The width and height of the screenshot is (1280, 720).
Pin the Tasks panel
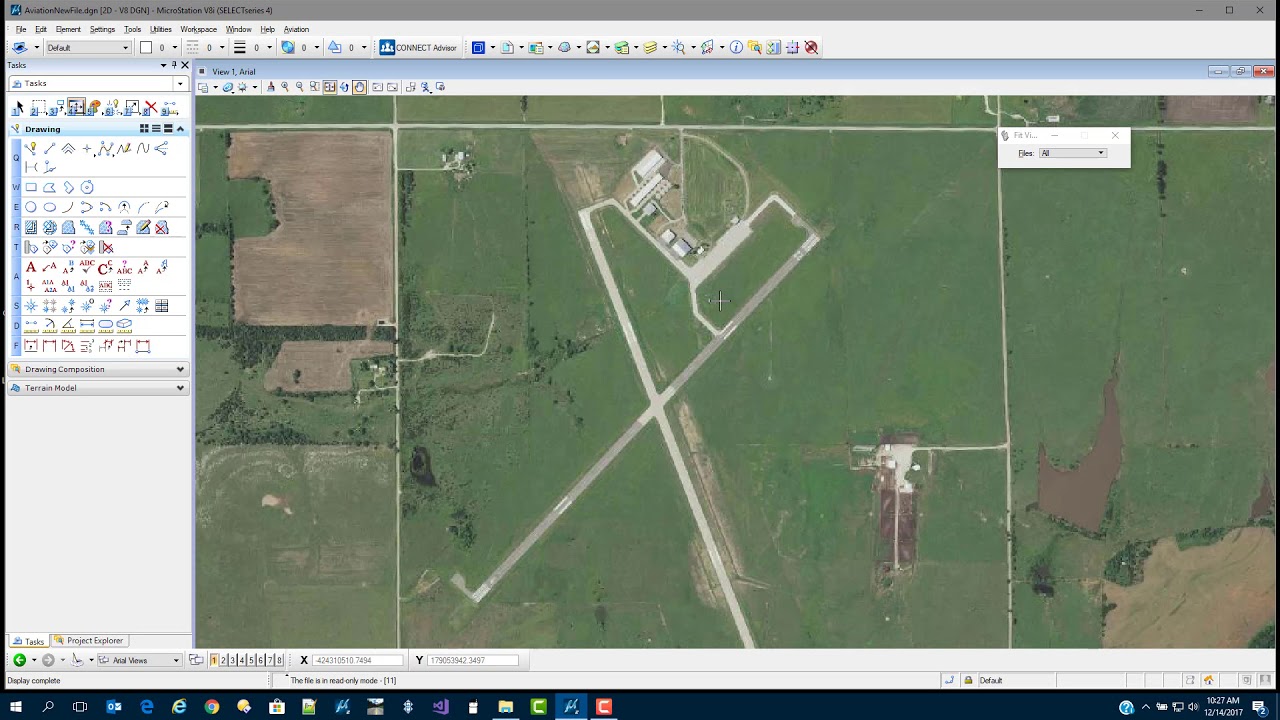(x=173, y=65)
